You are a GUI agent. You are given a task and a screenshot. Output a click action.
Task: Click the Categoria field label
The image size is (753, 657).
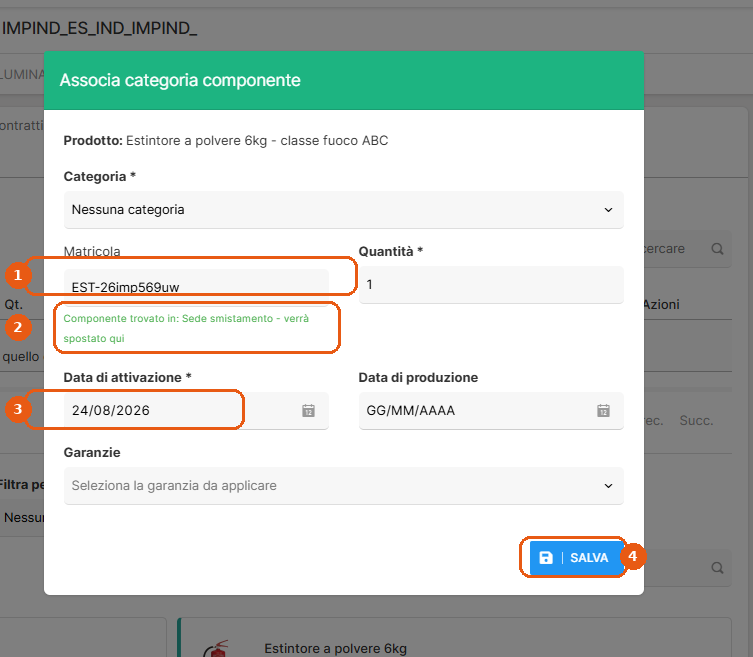click(x=99, y=177)
